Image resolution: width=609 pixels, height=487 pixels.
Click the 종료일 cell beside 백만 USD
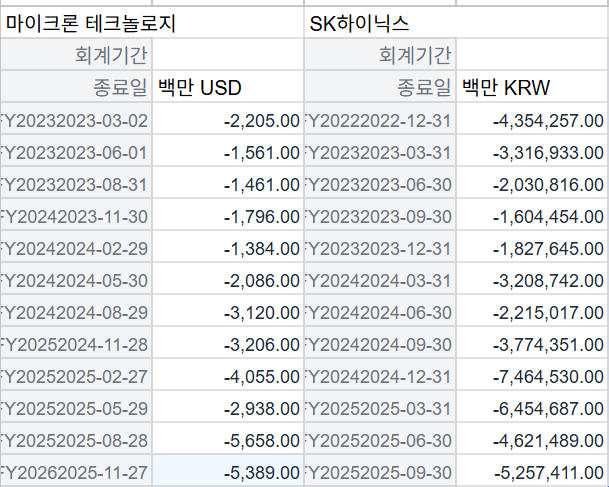(x=76, y=87)
